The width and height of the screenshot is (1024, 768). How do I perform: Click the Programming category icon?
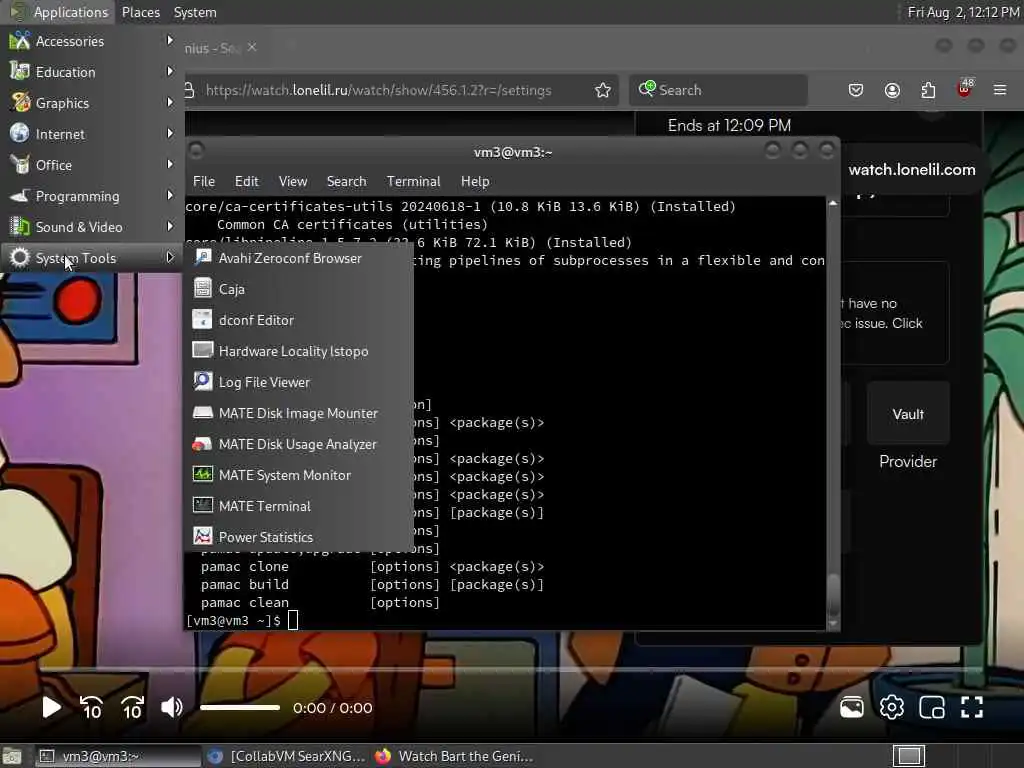click(20, 196)
